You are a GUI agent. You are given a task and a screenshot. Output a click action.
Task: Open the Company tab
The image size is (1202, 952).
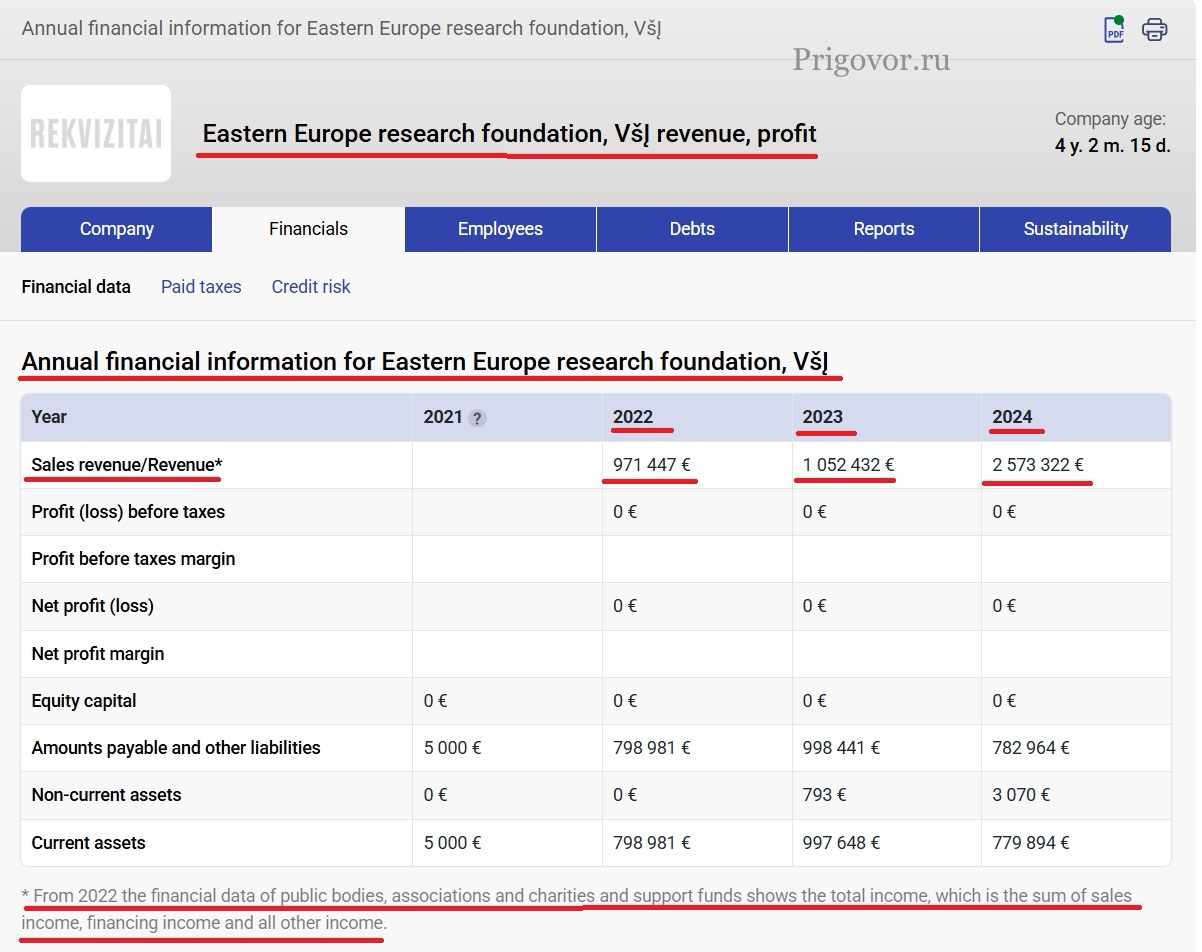(116, 229)
